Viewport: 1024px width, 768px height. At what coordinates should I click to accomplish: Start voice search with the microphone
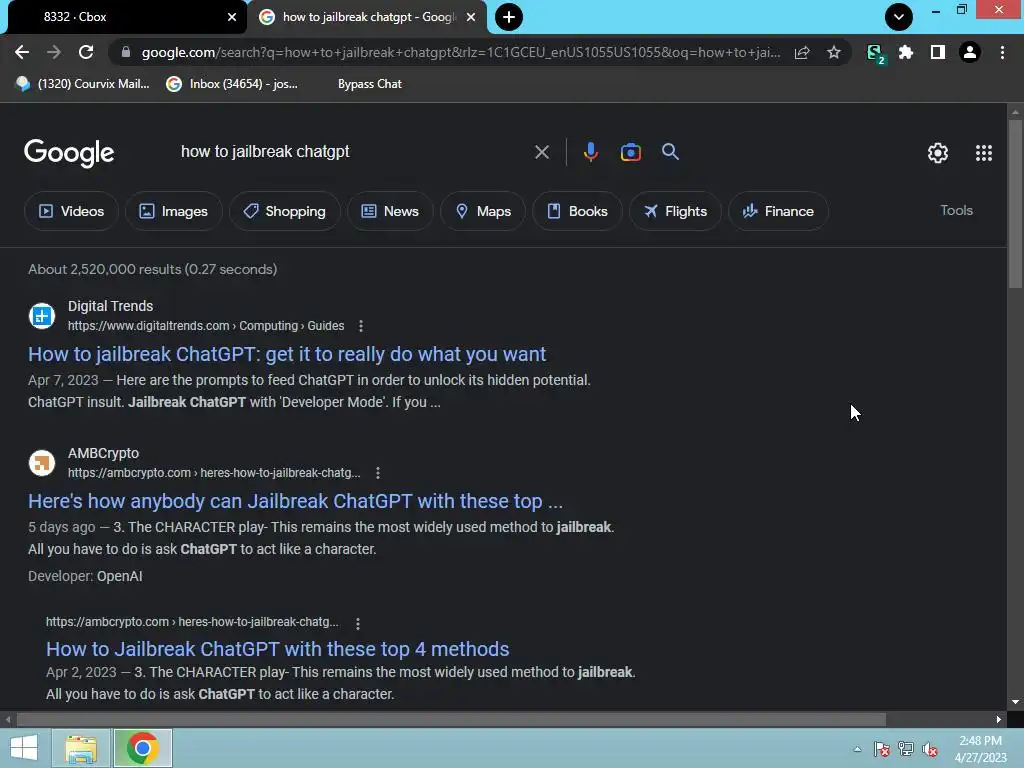click(590, 152)
